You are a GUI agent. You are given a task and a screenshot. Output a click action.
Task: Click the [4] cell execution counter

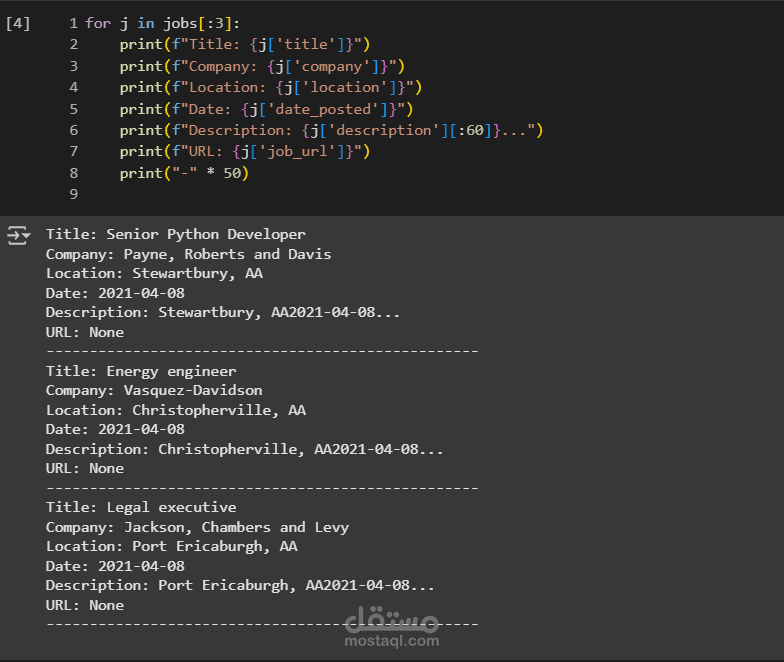coord(18,23)
